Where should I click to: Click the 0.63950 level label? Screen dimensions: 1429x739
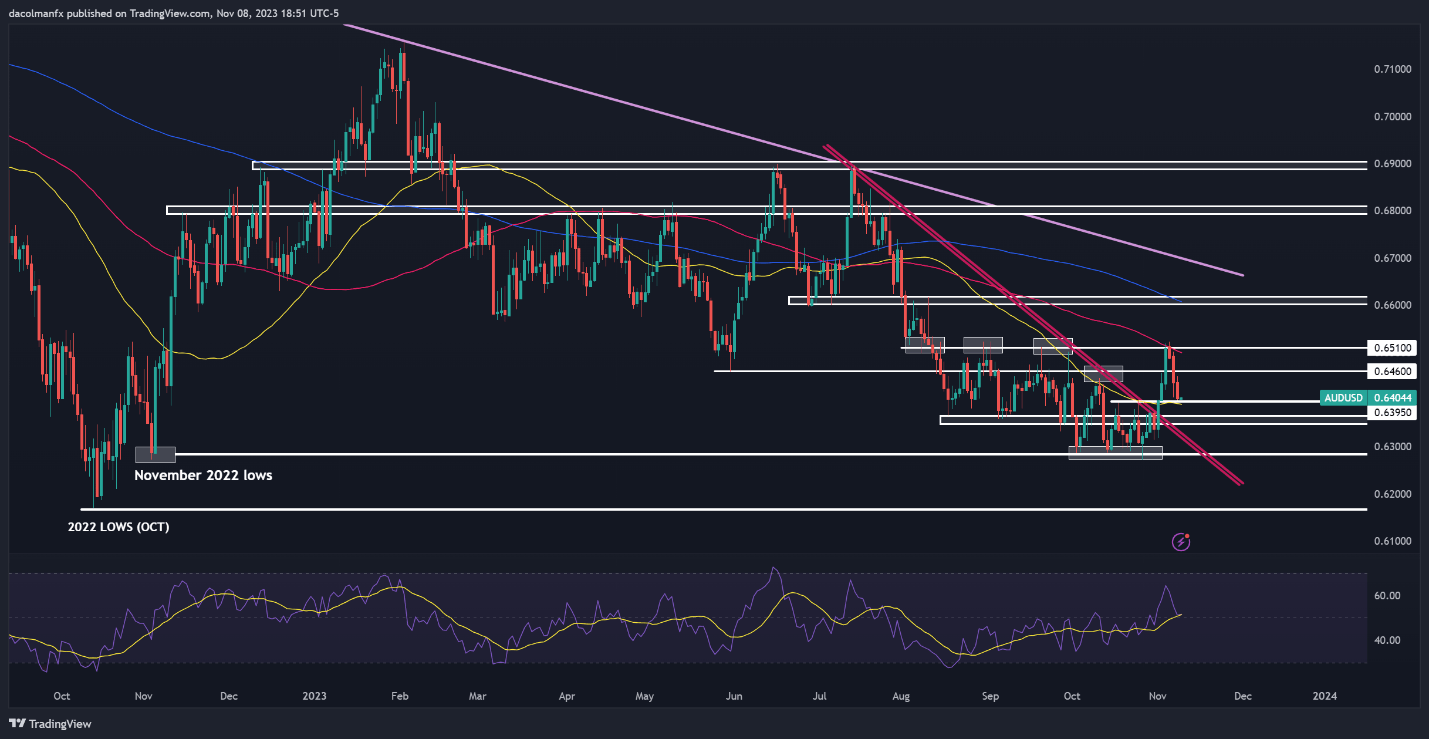point(1391,412)
